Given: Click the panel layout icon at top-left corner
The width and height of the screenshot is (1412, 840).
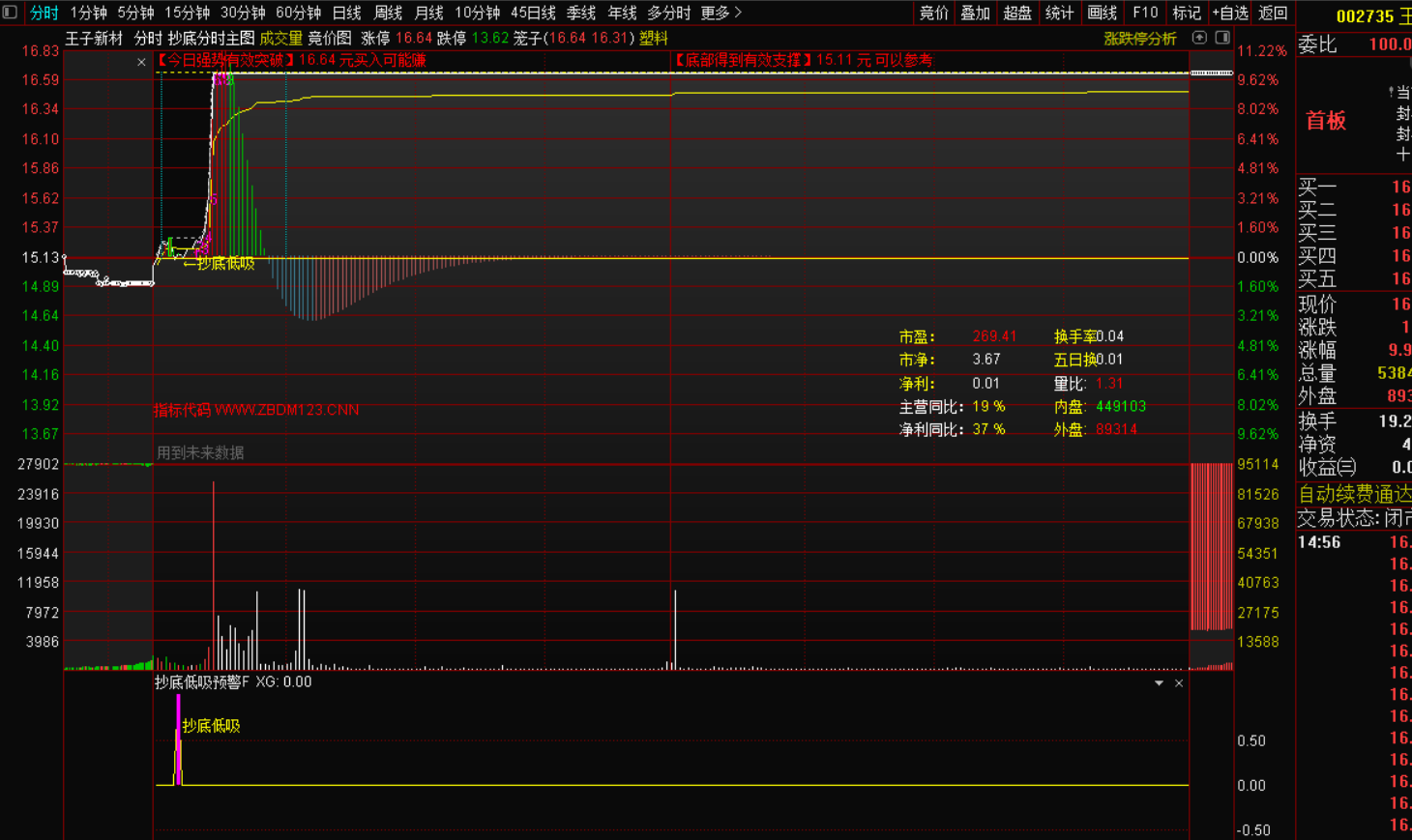Looking at the screenshot, I should click(x=10, y=13).
